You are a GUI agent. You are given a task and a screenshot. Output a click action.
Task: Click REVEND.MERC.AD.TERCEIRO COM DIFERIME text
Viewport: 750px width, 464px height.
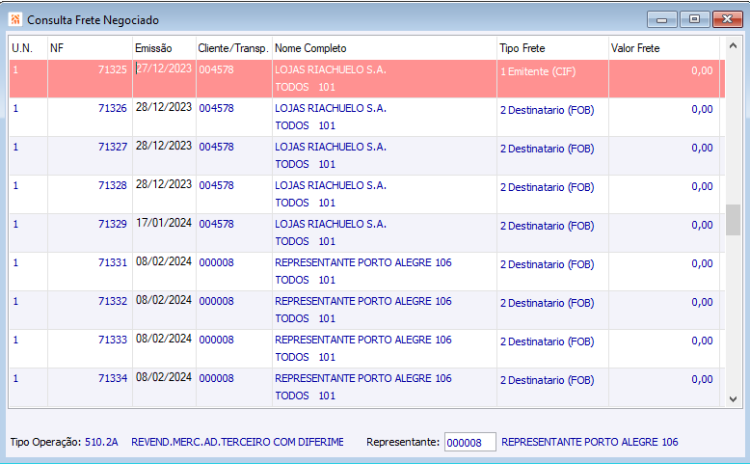click(x=237, y=442)
